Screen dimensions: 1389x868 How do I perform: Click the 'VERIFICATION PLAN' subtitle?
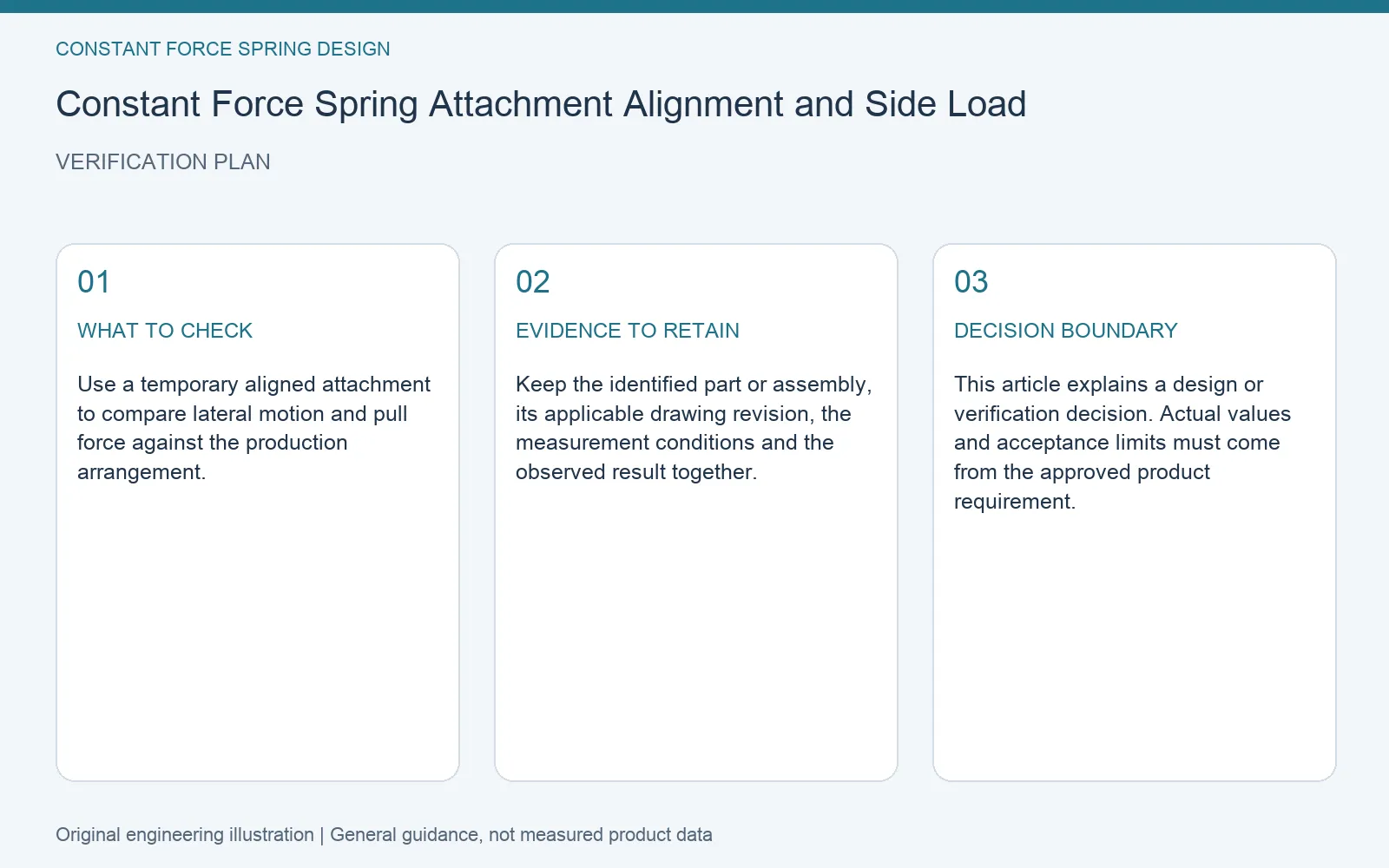(163, 162)
